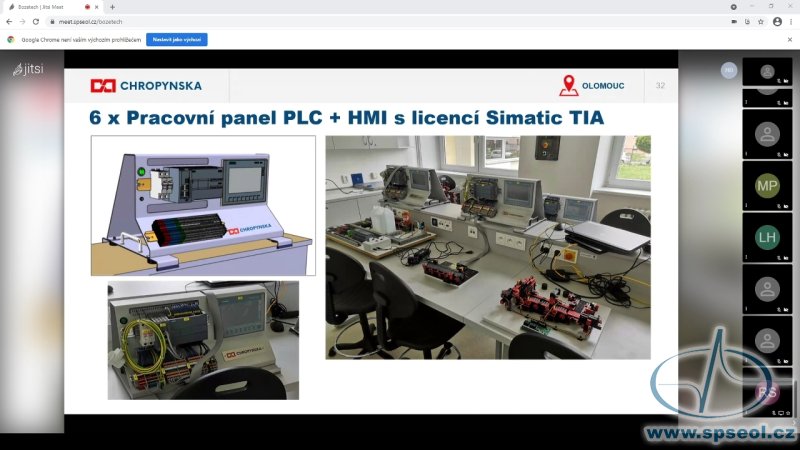800x450 pixels.
Task: Reload the Jitsi Meet page
Action: pyautogui.click(x=36, y=22)
